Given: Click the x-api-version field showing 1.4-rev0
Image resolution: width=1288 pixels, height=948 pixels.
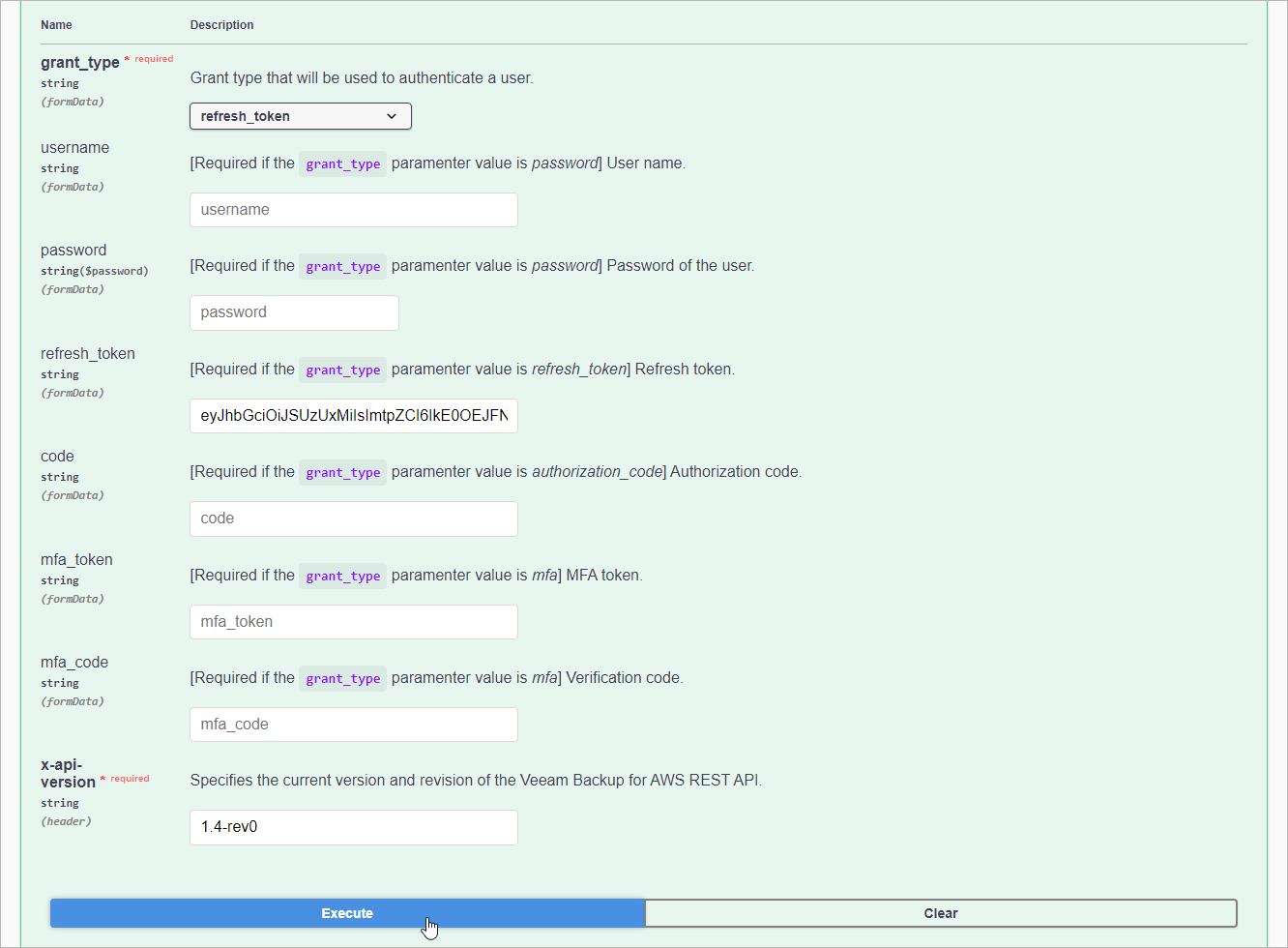Looking at the screenshot, I should (x=353, y=827).
